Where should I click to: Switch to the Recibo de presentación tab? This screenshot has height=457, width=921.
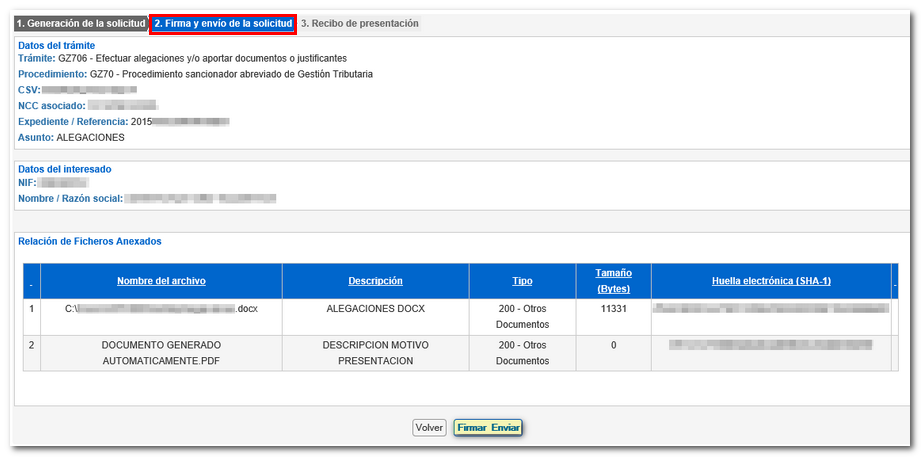point(360,23)
